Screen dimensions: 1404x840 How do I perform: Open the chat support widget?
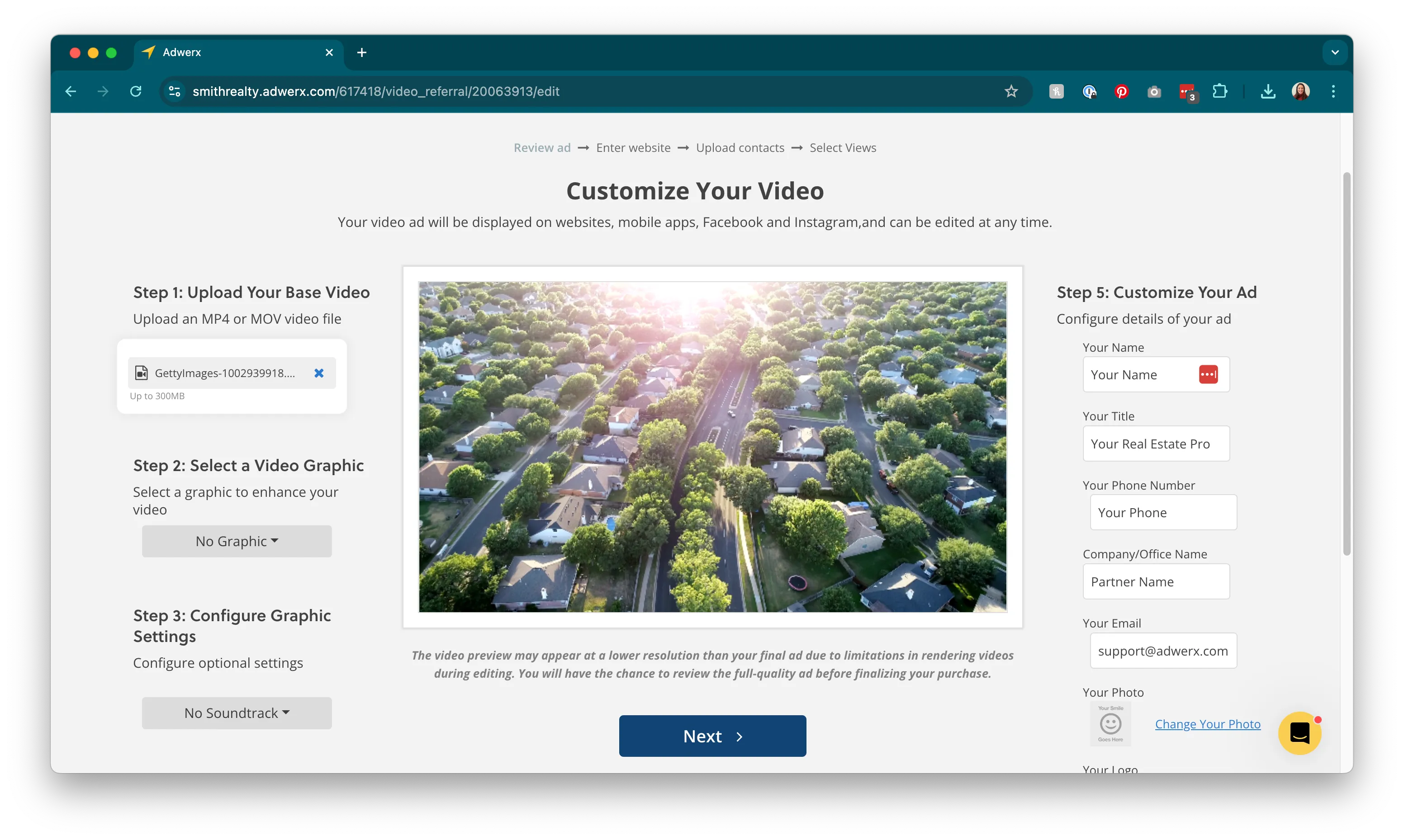[x=1299, y=732]
